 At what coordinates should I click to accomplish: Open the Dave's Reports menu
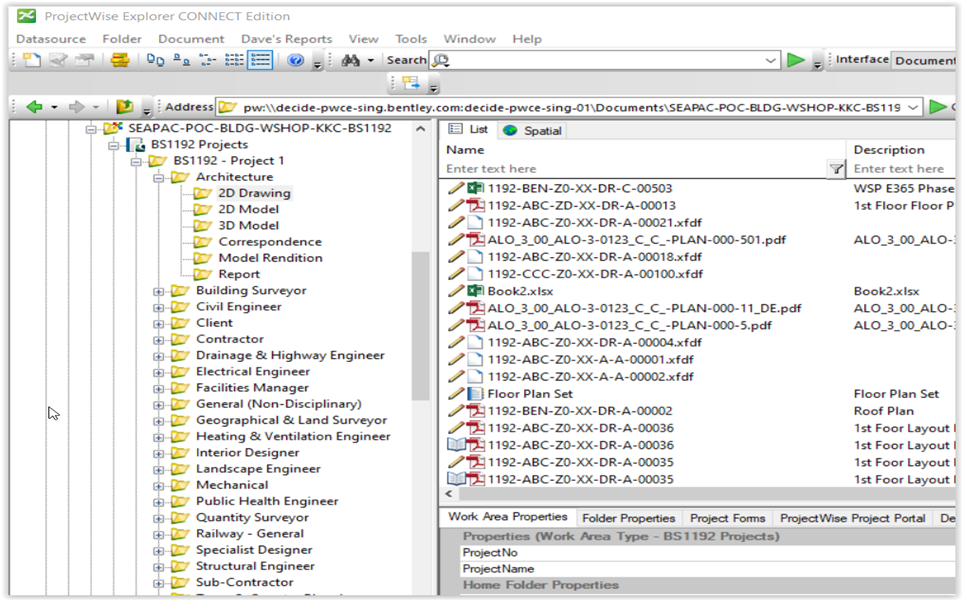tap(286, 39)
